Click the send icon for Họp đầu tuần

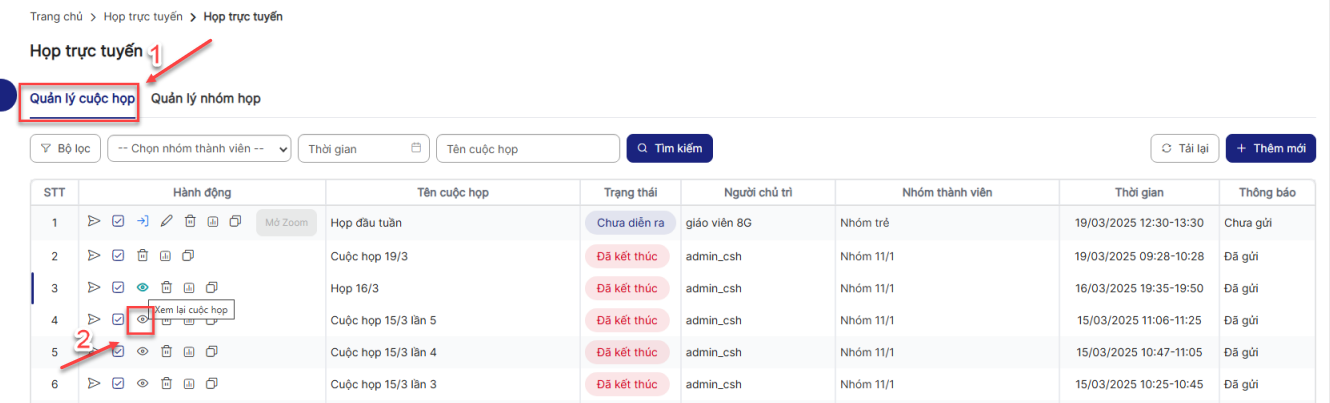[x=94, y=222]
